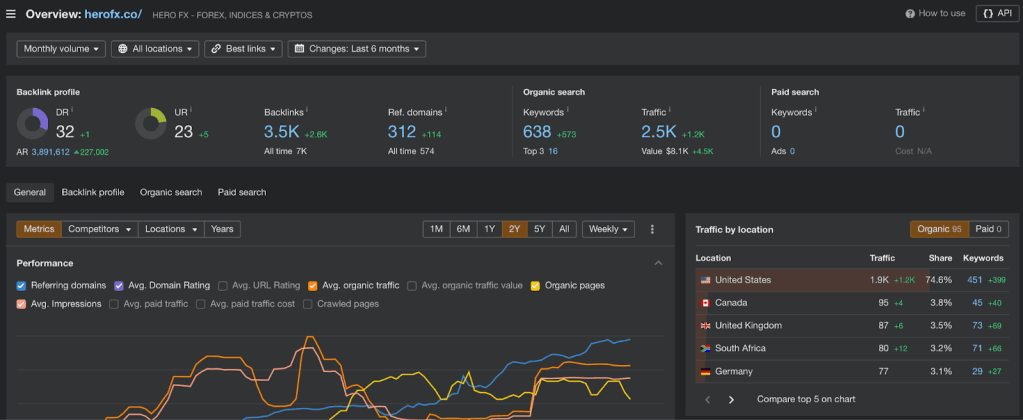Toggle Avg. organic traffic checkbox
This screenshot has width=1023, height=420.
[x=313, y=286]
